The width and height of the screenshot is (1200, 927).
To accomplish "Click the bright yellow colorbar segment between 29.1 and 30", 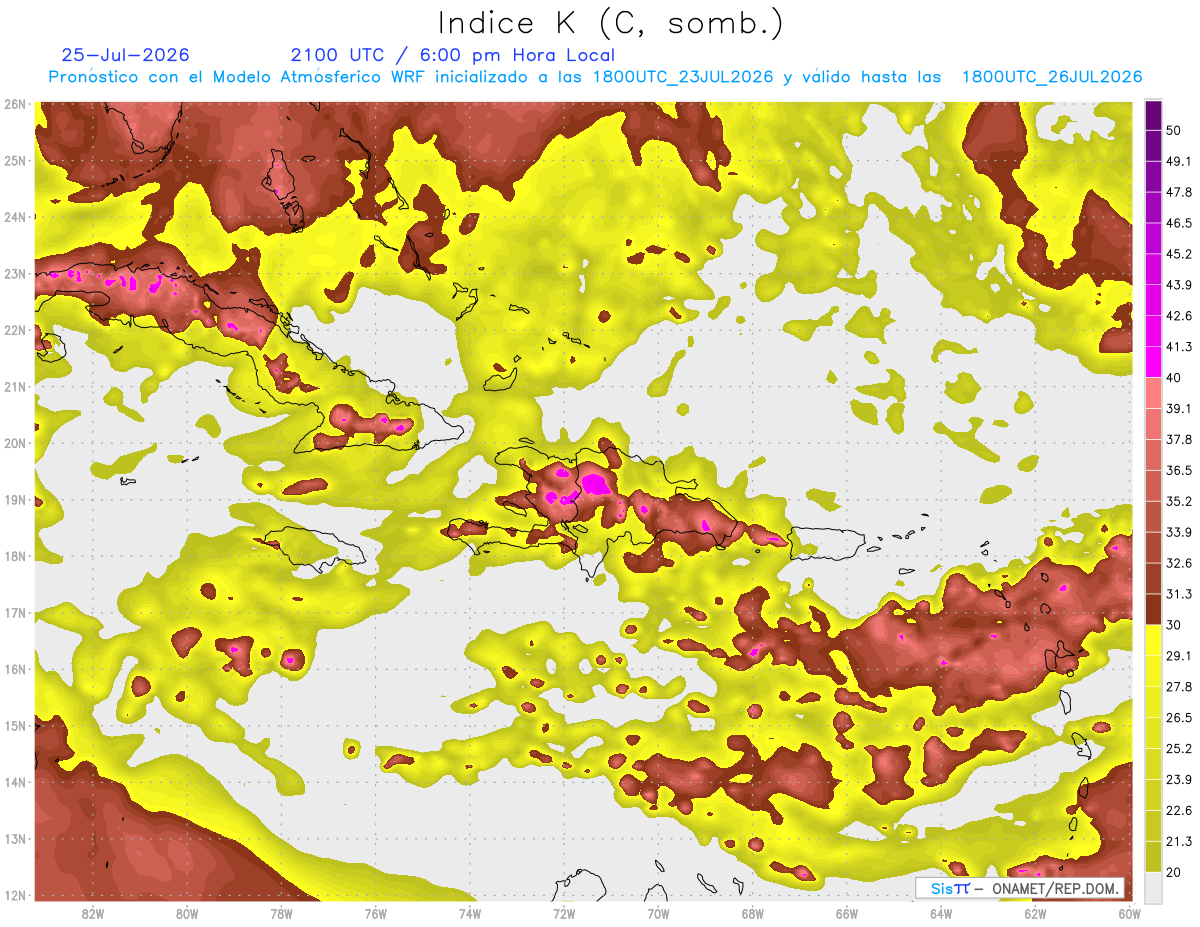I will pos(1153,640).
